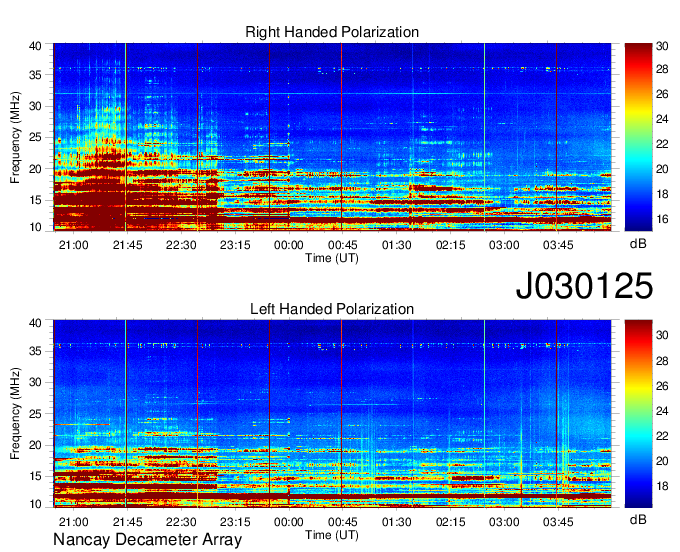Click the dB unit label under Left Handed color bar

click(638, 519)
